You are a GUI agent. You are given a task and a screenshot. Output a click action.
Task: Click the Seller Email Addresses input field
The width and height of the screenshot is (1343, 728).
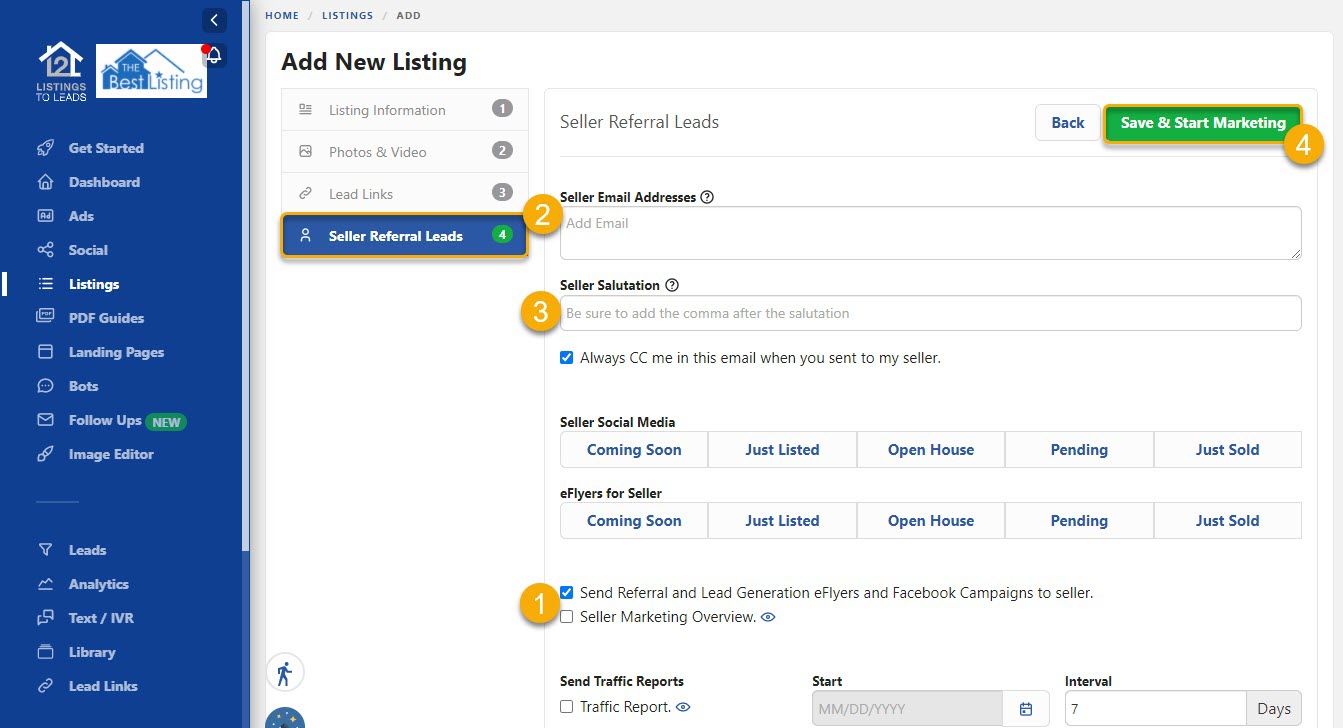930,232
